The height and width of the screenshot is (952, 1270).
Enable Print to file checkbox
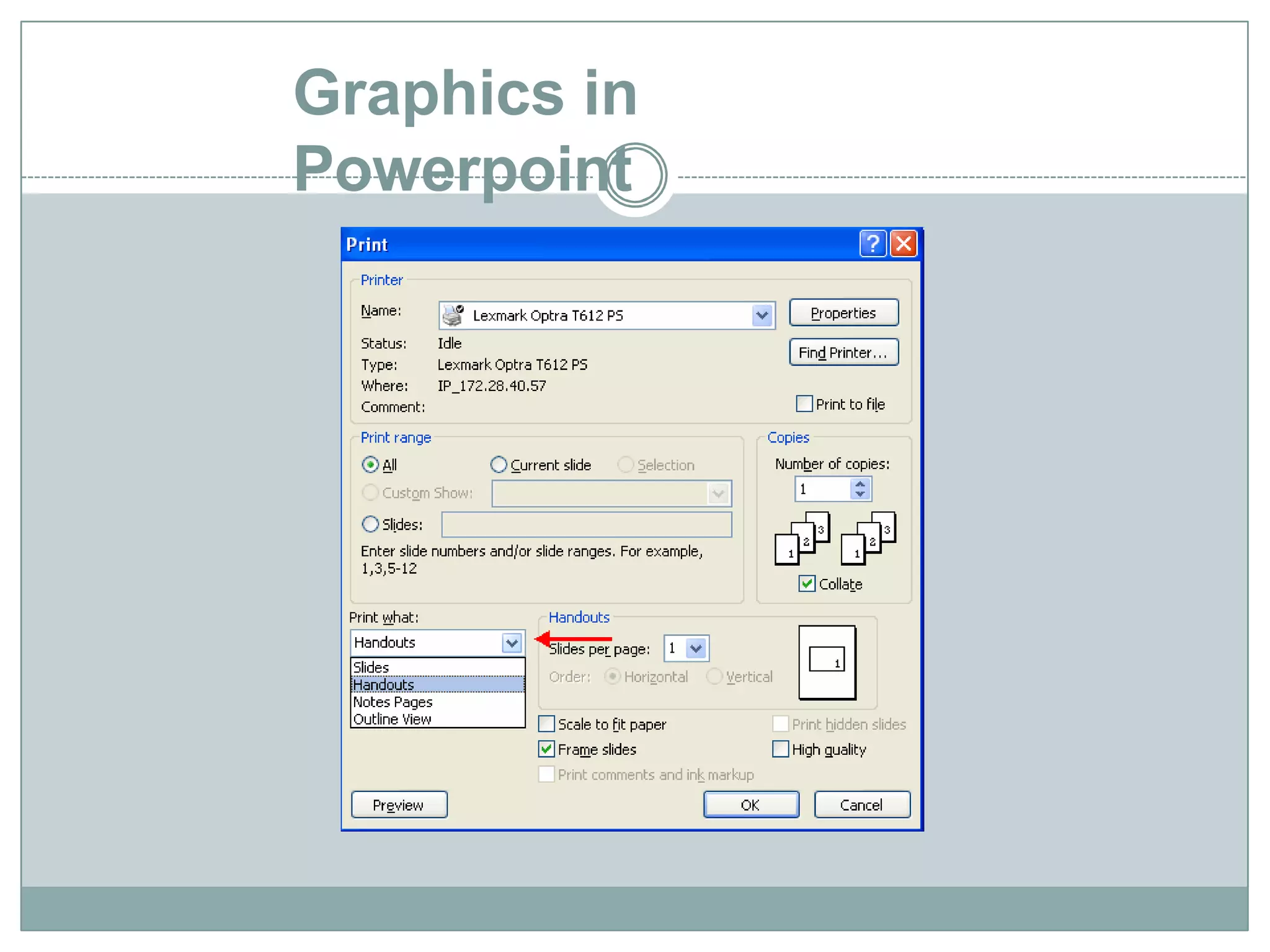(804, 403)
